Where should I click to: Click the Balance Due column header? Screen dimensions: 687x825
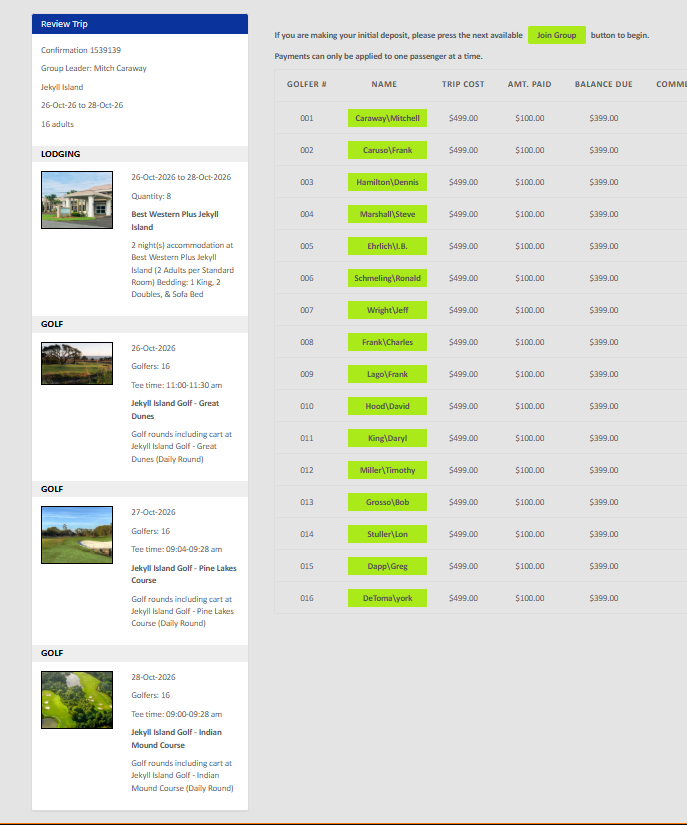[x=603, y=84]
